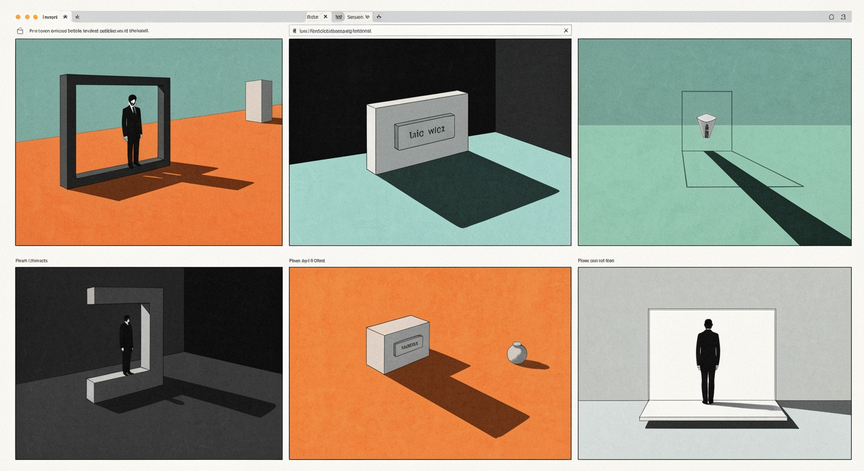Click the caption under the man-in-frame thumbnail

tap(31, 261)
